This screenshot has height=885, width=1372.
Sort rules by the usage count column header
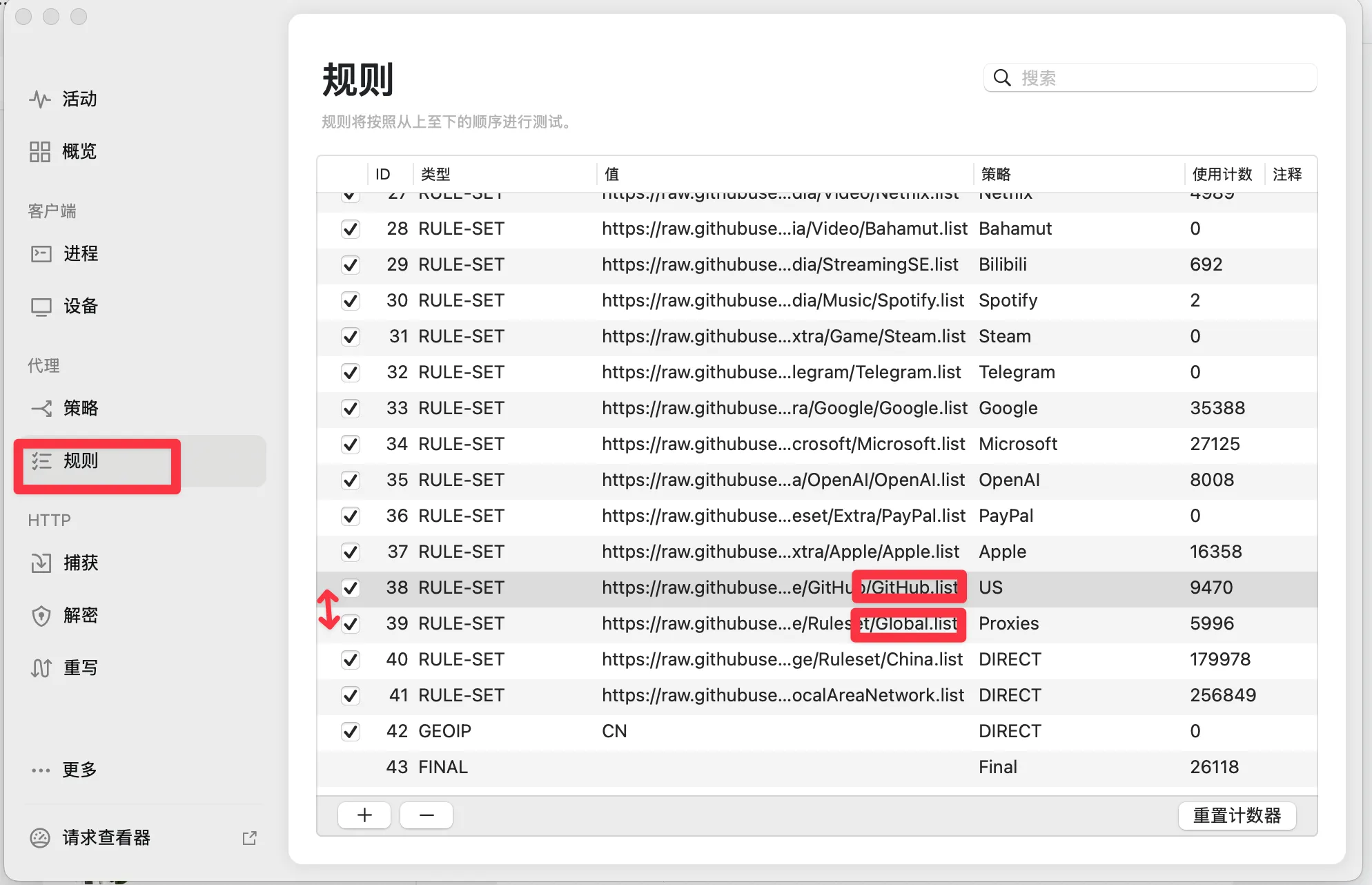(x=1222, y=175)
